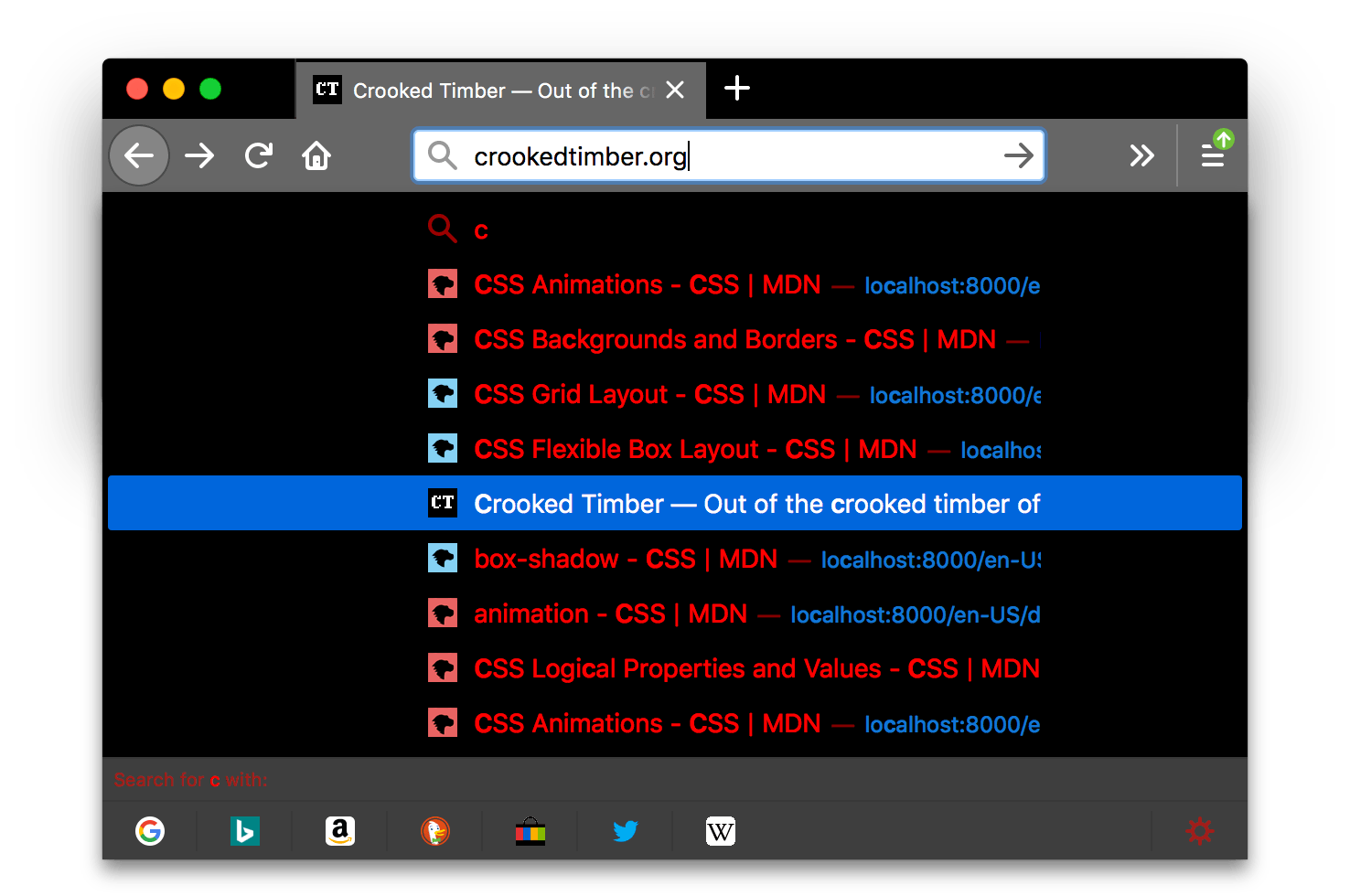Click the MDN icon beside CSS Backgrounds result

click(x=443, y=339)
